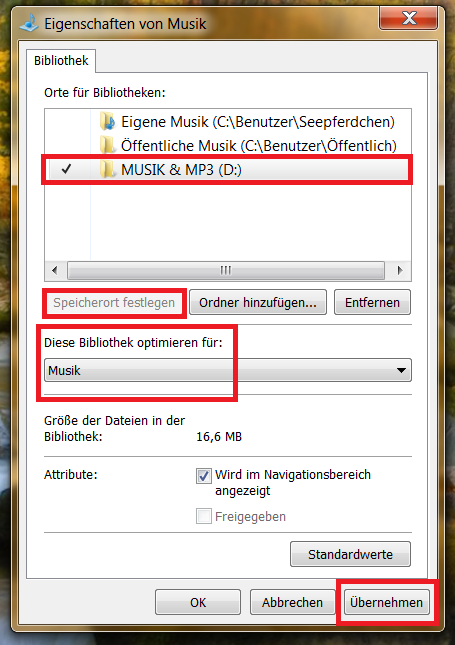Close the Eigenschaften von Musik dialog
This screenshot has height=645, width=455.
[x=408, y=18]
